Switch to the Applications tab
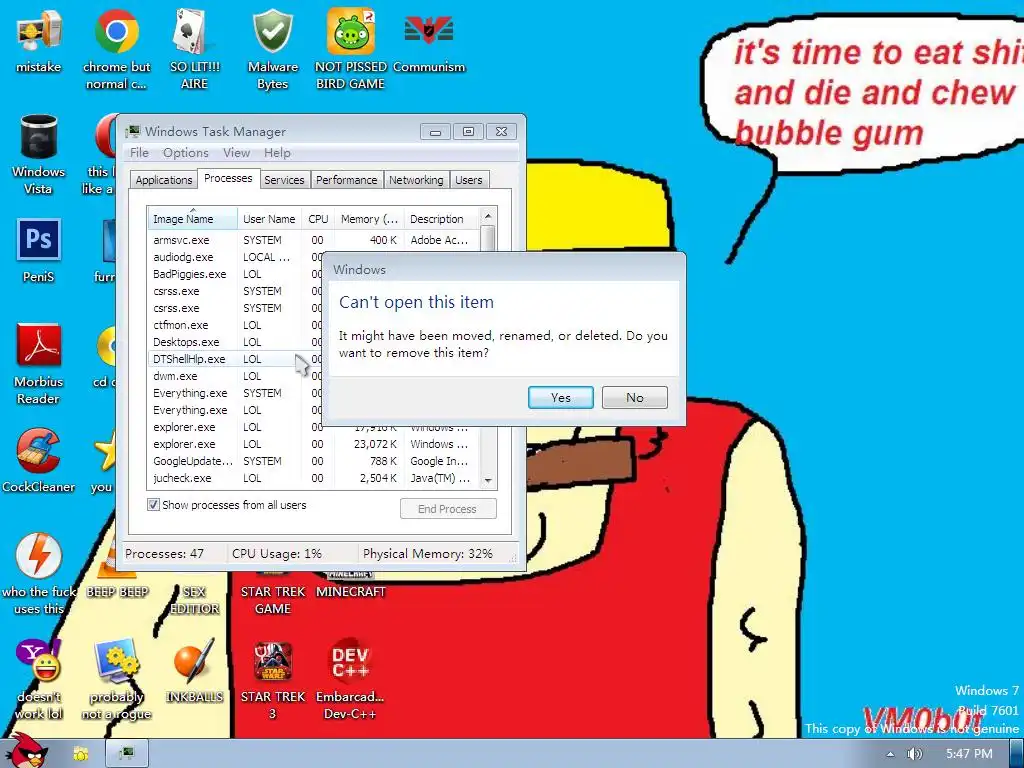The width and height of the screenshot is (1024, 768). click(164, 180)
